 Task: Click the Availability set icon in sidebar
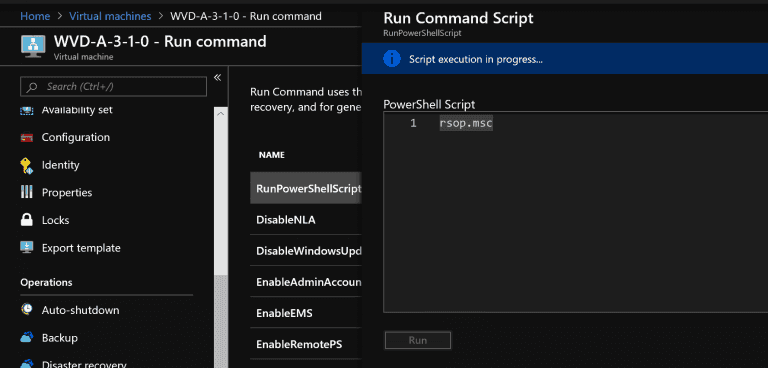26,110
